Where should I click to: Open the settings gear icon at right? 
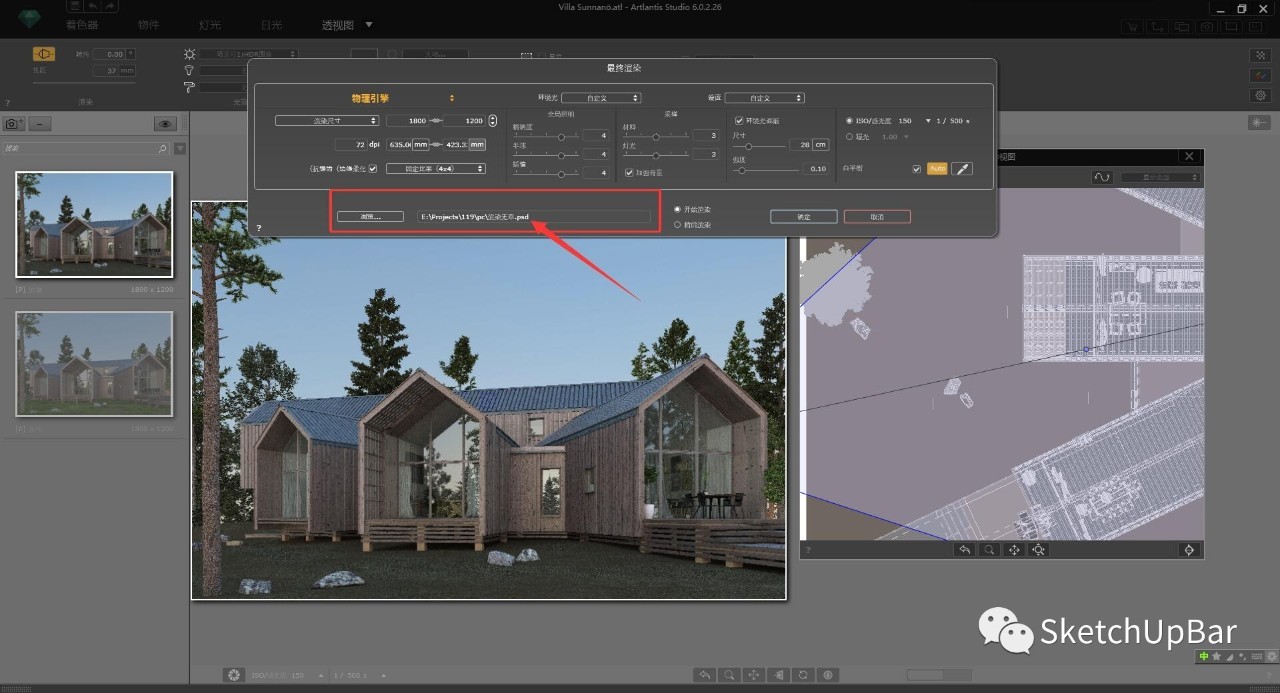pyautogui.click(x=1259, y=95)
